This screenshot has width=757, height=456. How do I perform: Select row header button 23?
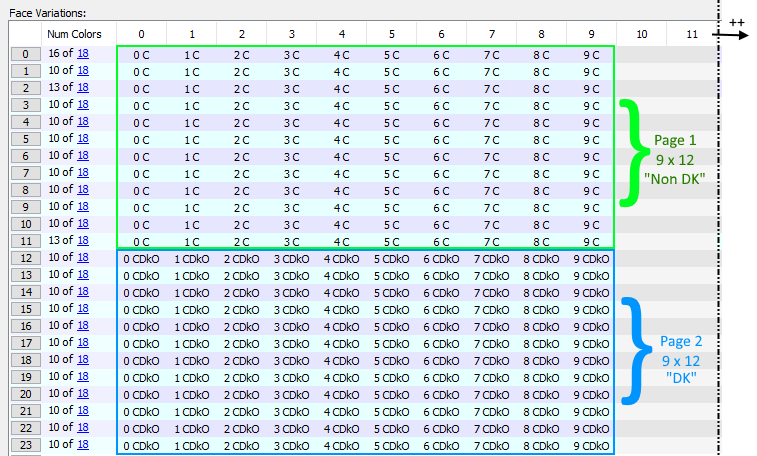click(24, 445)
